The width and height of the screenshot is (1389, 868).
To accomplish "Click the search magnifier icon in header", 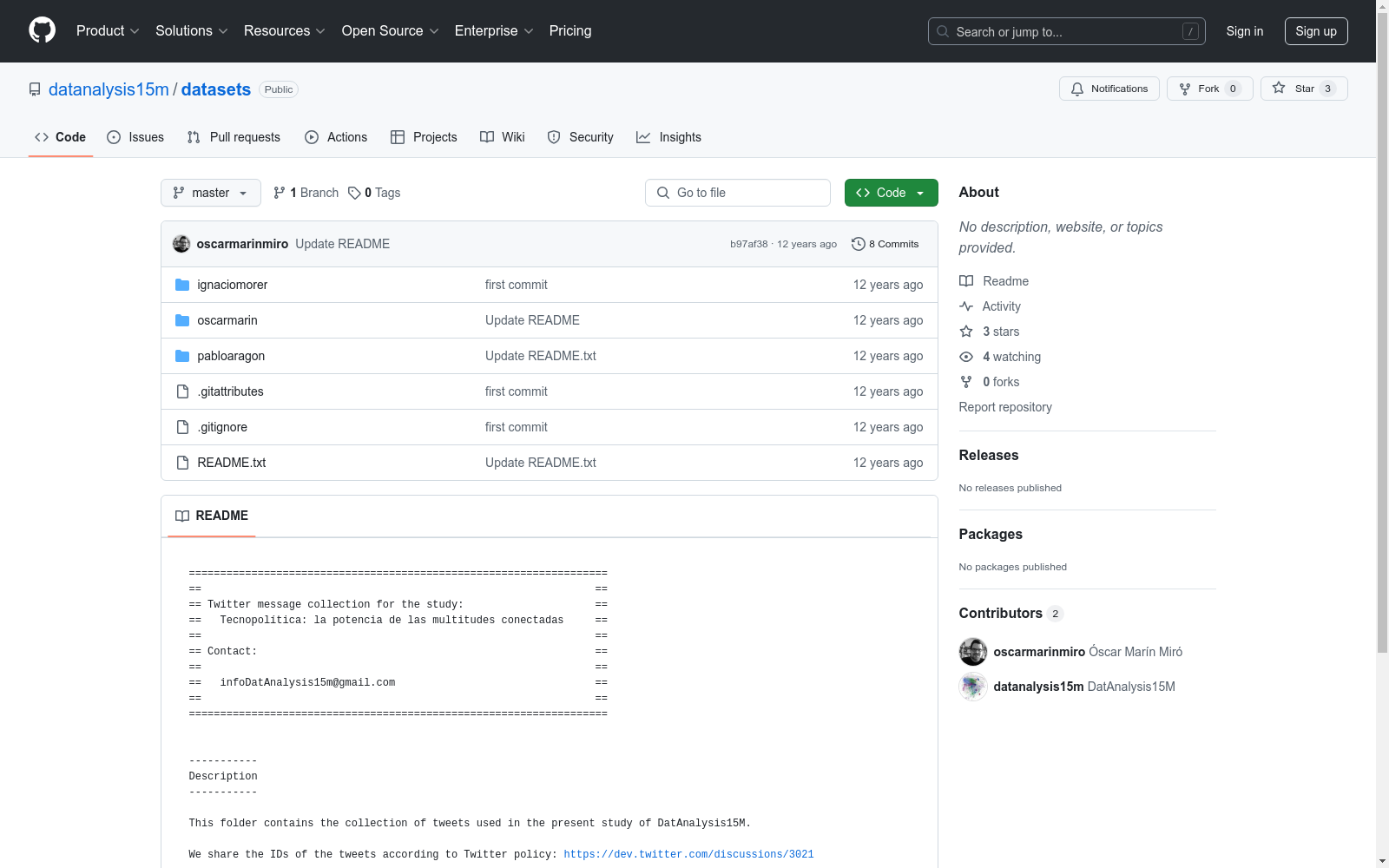I will [x=943, y=31].
